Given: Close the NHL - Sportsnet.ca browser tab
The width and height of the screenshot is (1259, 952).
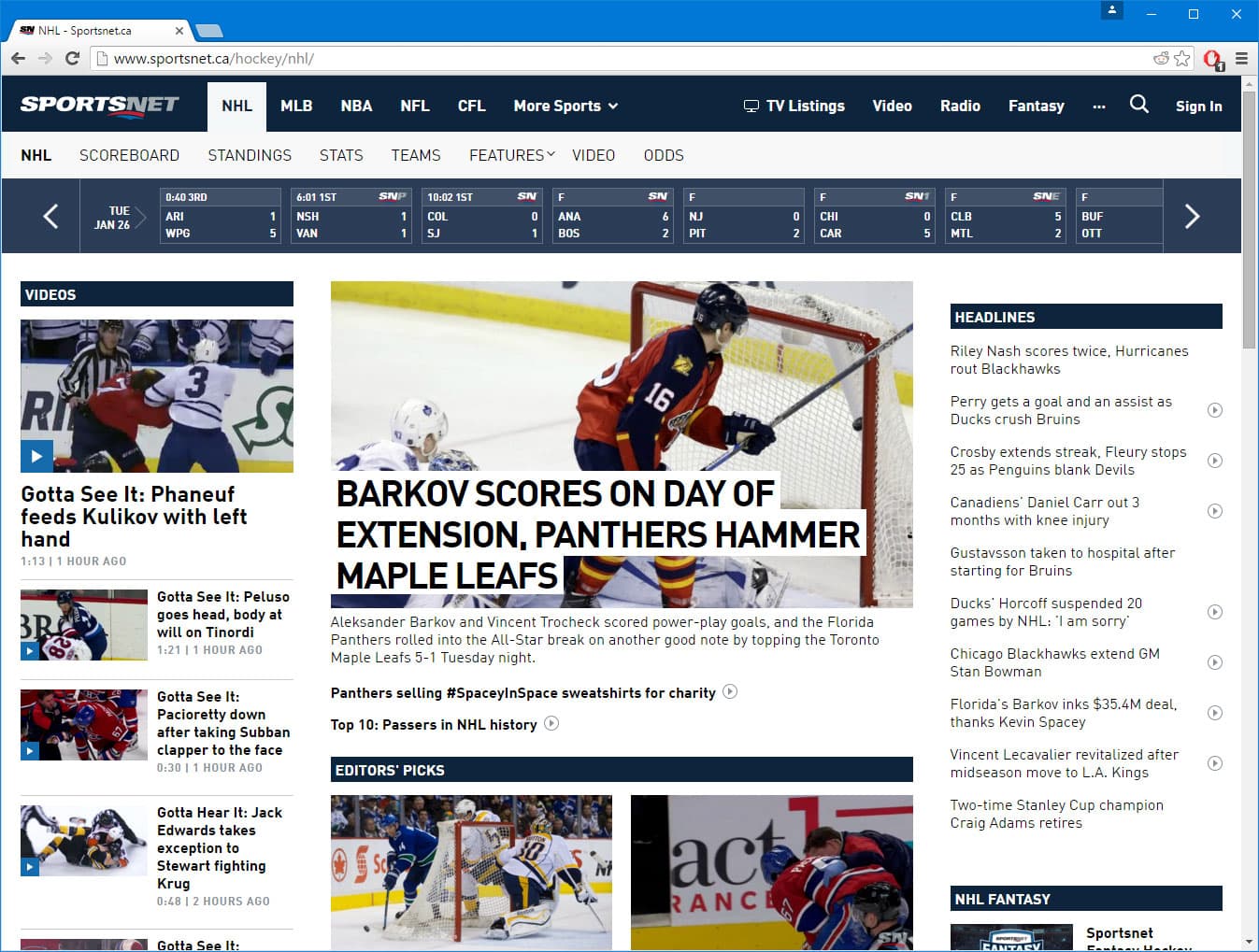Looking at the screenshot, I should tap(179, 31).
